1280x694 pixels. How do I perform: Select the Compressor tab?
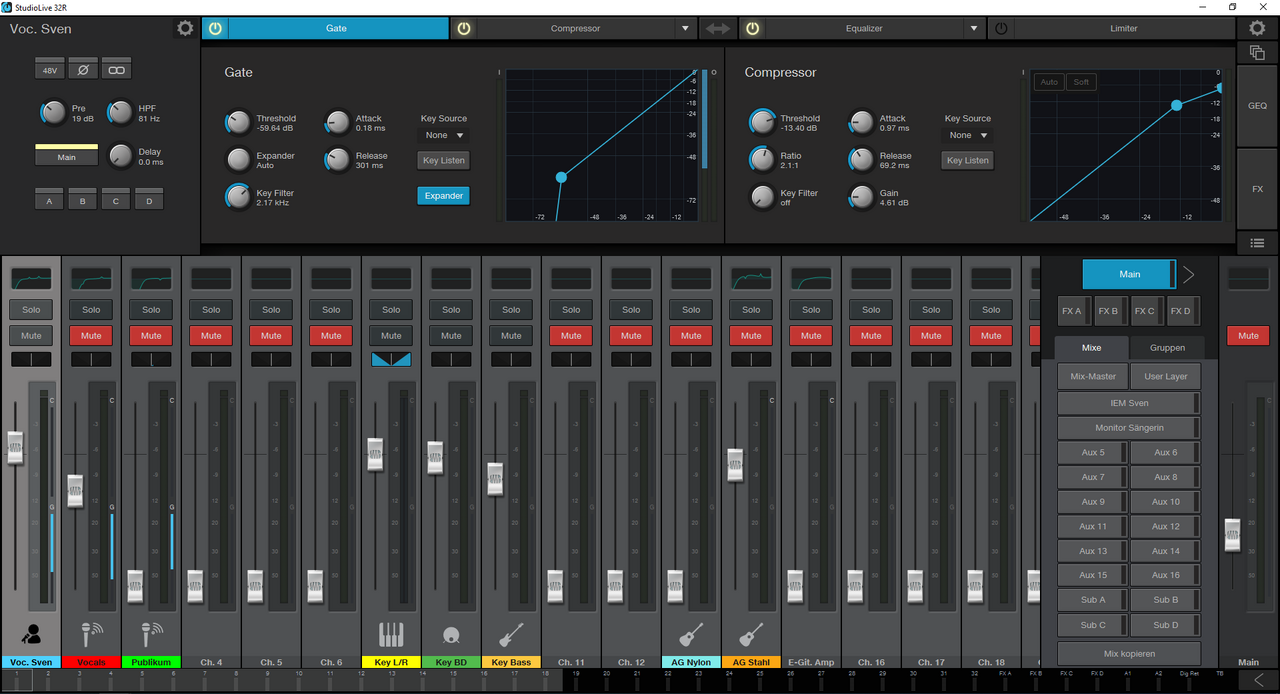pyautogui.click(x=575, y=29)
